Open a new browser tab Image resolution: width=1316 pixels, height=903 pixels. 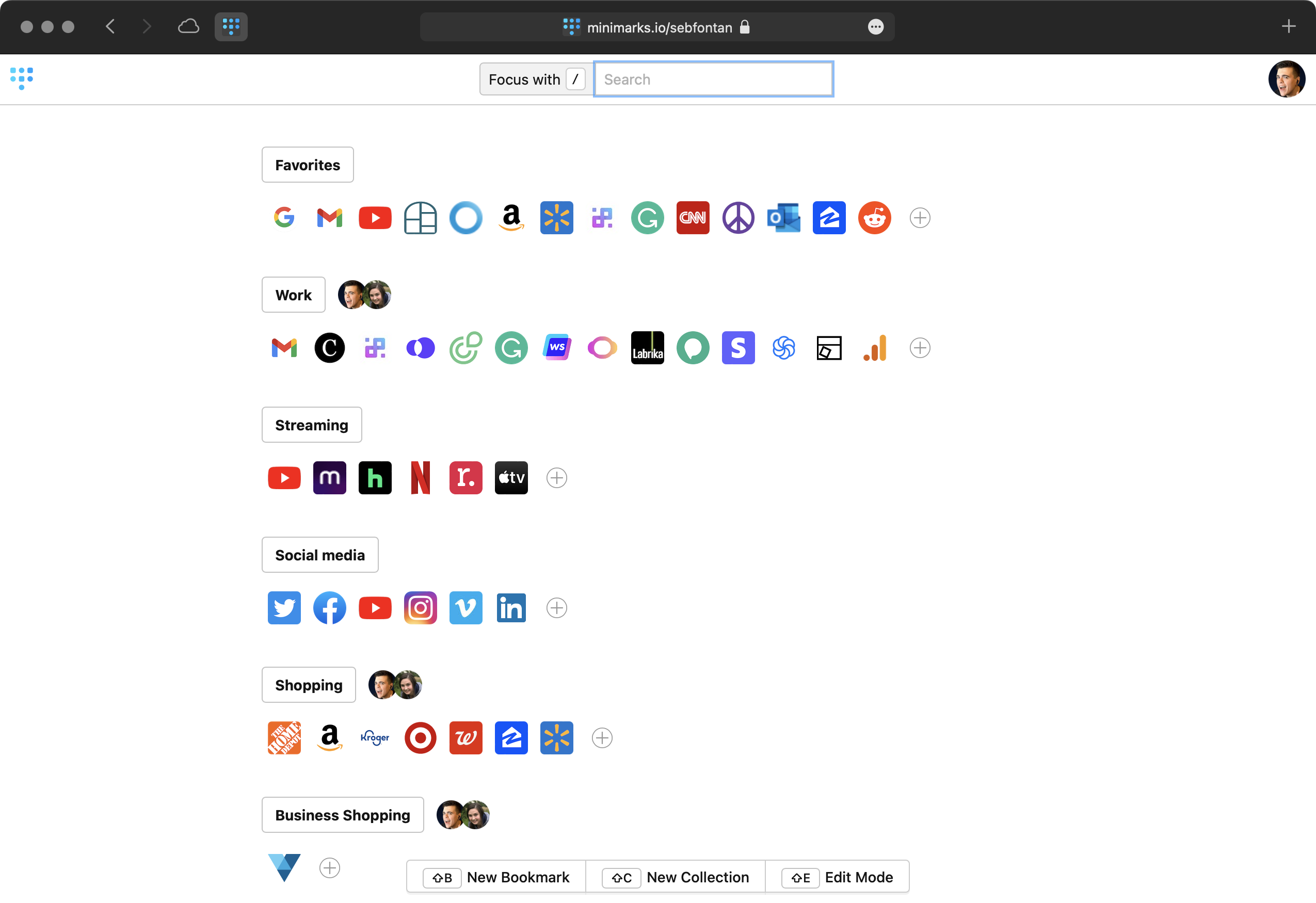1289,27
